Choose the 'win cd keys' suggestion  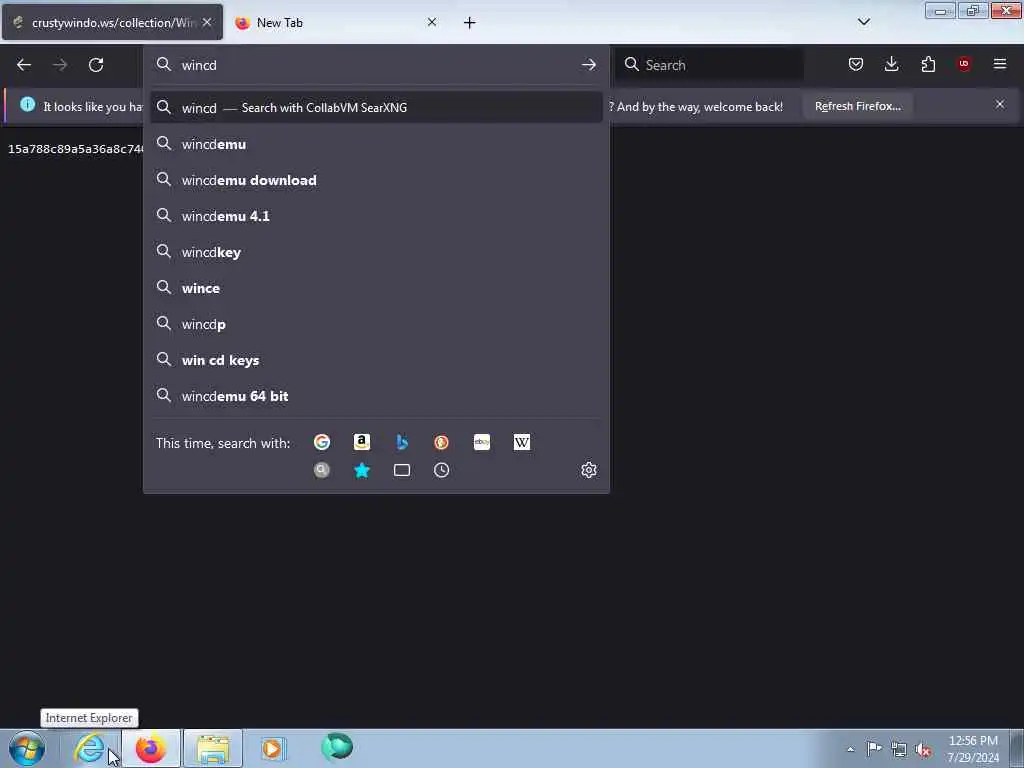point(376,360)
